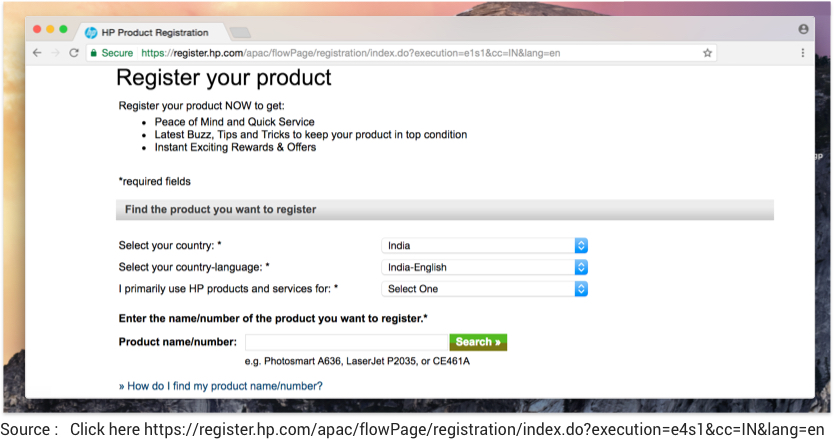Click the Peace of Mind and Quick Service bullet
Image resolution: width=834 pixels, height=439 pixels.
[235, 122]
